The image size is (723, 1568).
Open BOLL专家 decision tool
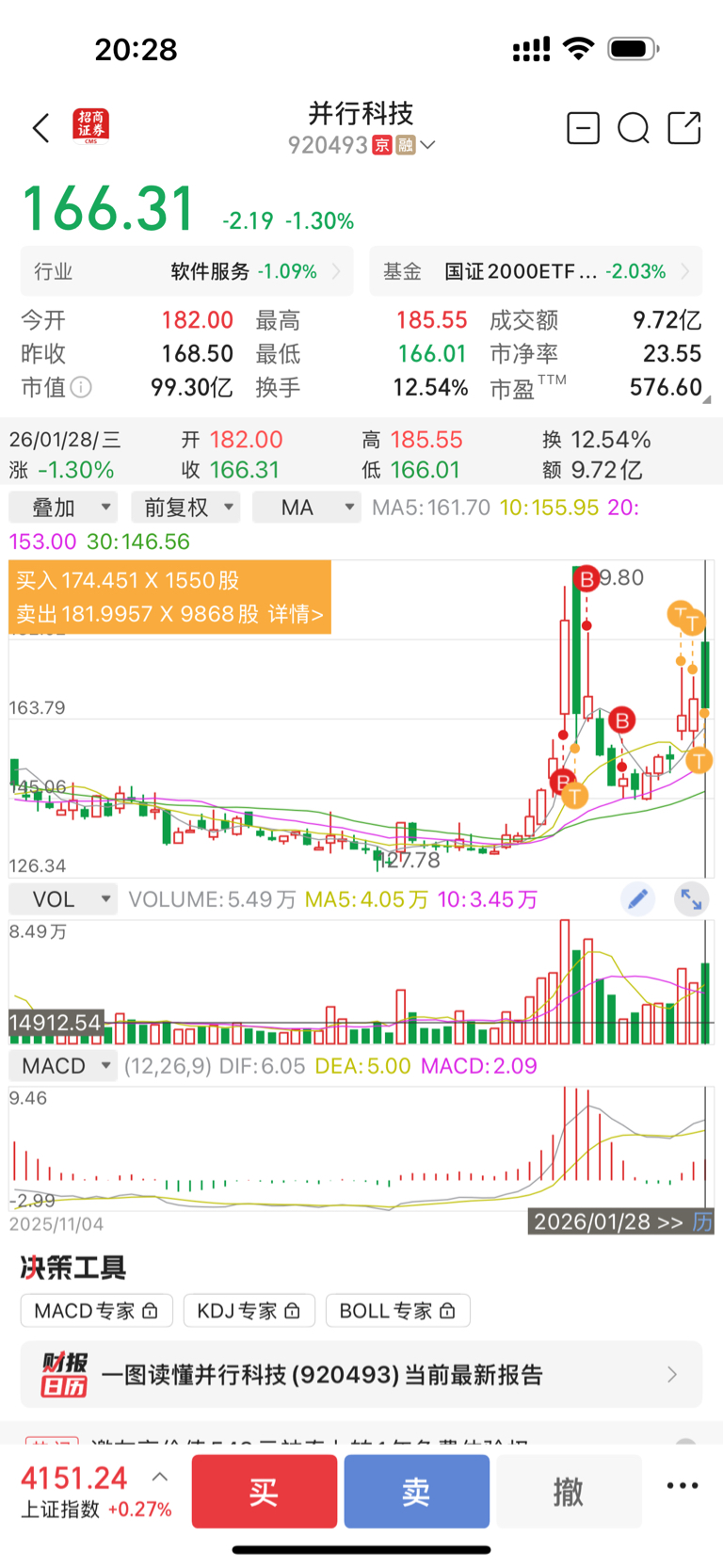(x=397, y=1311)
